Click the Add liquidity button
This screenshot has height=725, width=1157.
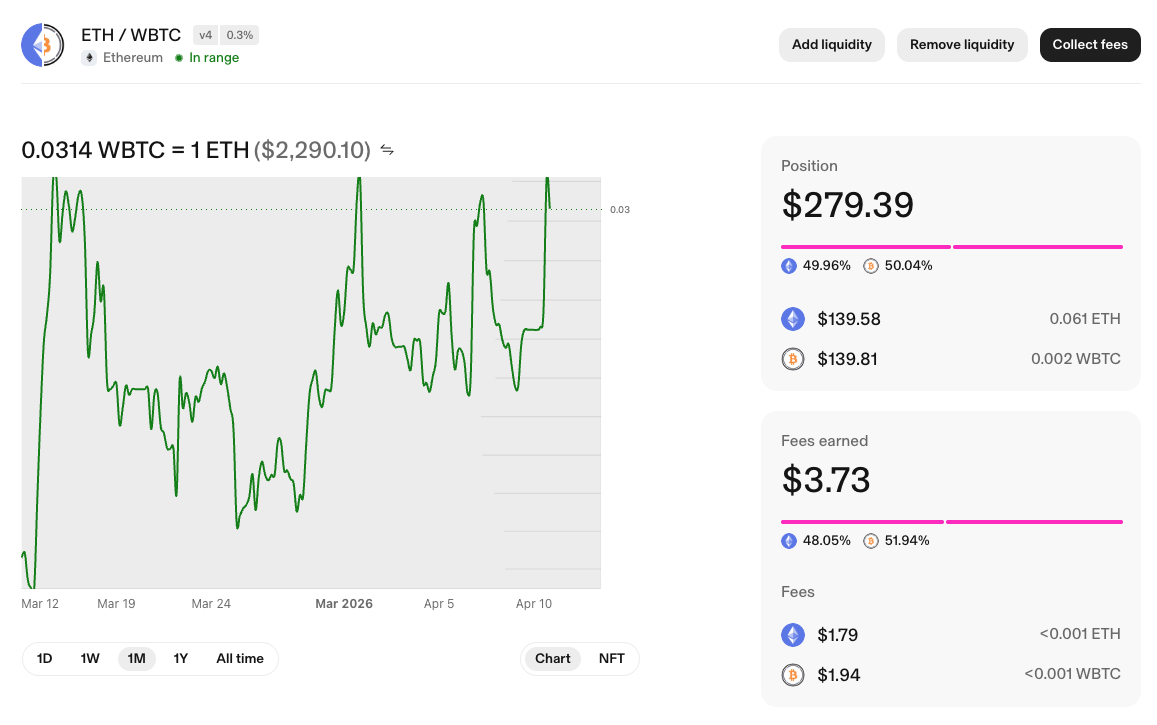tap(831, 45)
